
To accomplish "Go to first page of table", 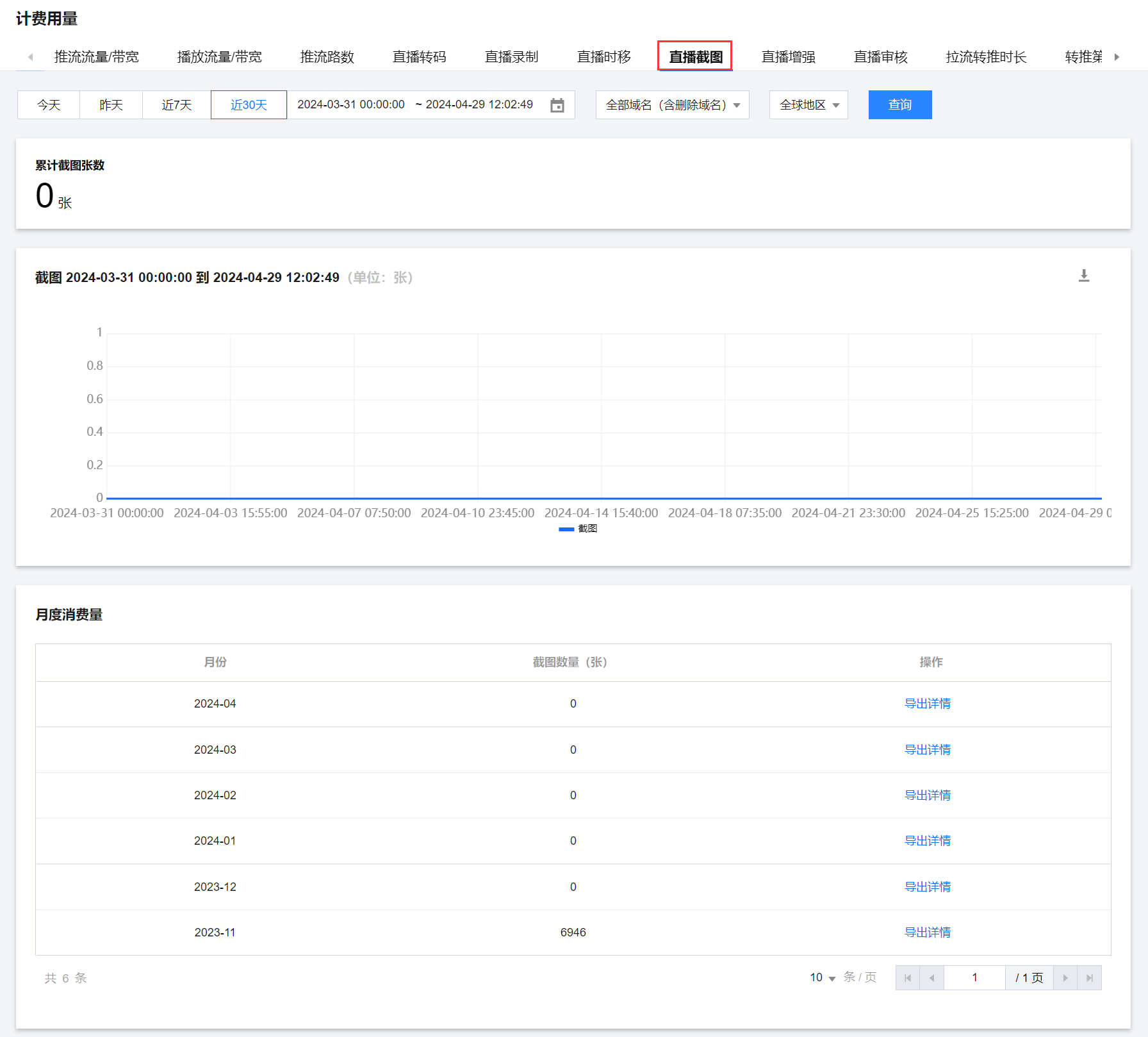I will (907, 978).
